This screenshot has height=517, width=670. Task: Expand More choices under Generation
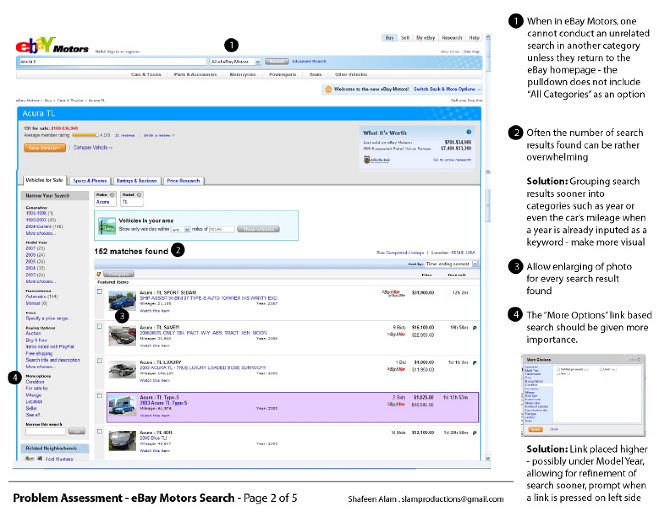[41, 233]
